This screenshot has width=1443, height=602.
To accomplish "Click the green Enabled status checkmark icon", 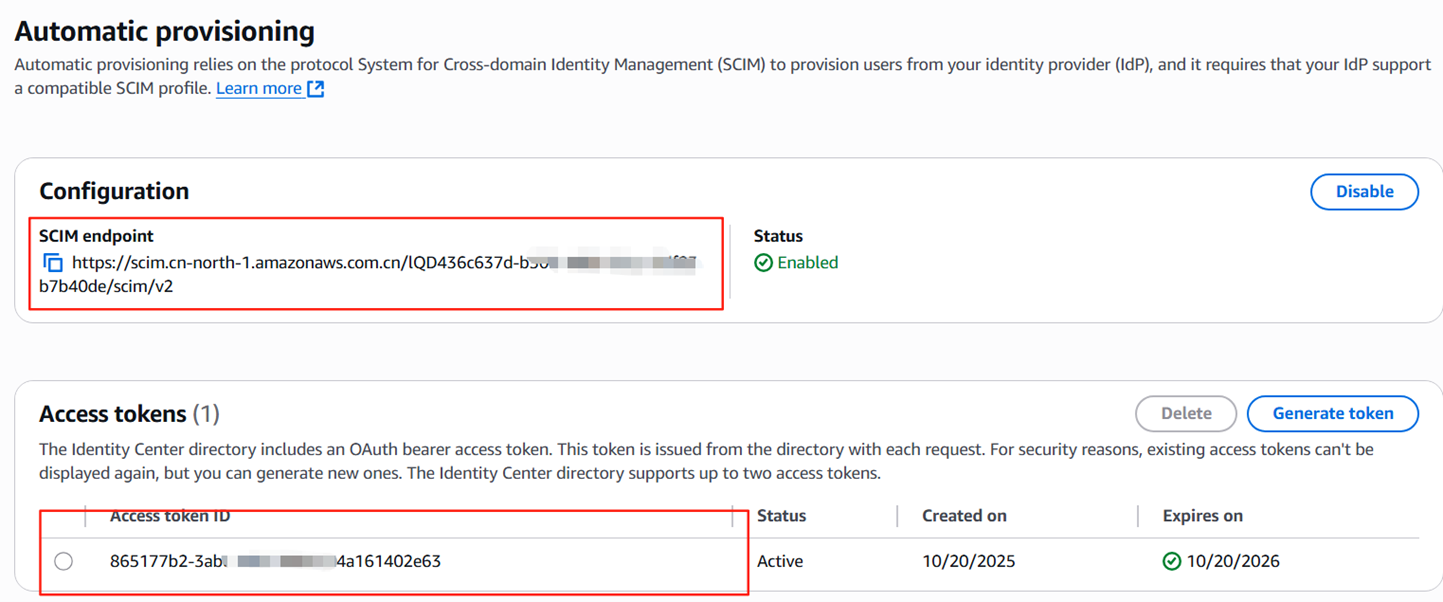I will tap(763, 263).
